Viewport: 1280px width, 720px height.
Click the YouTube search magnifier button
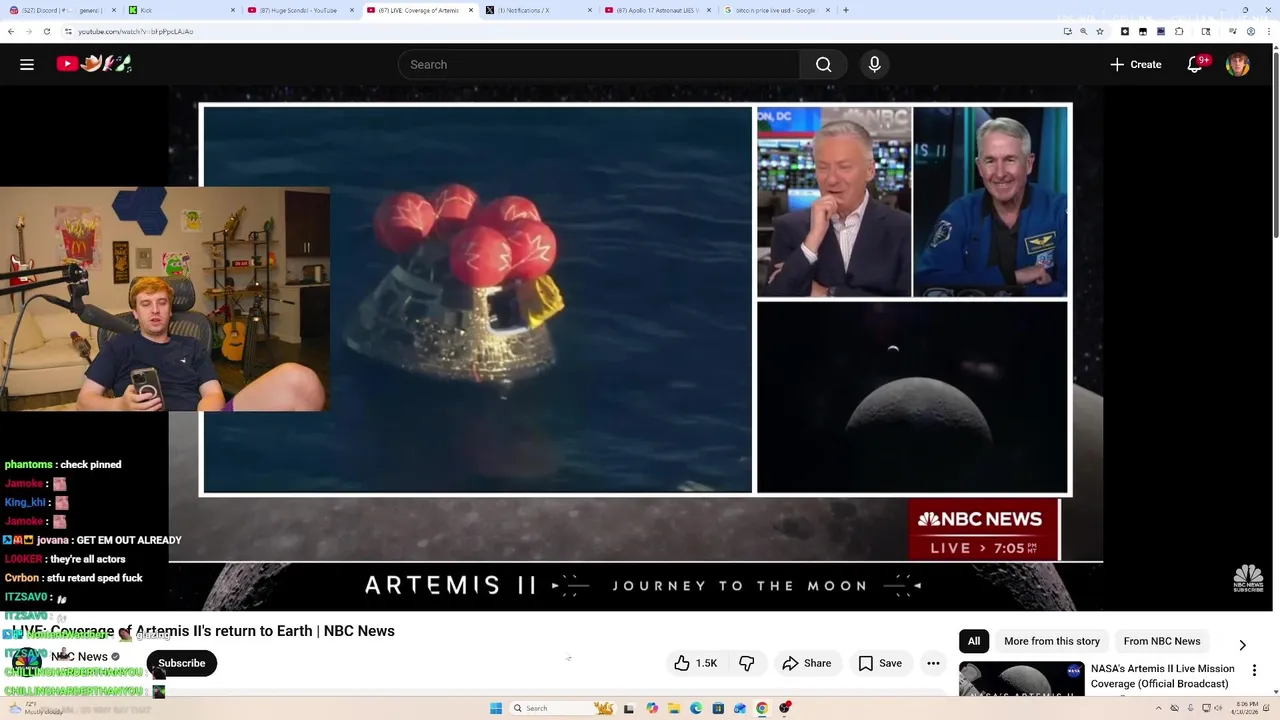pyautogui.click(x=823, y=64)
